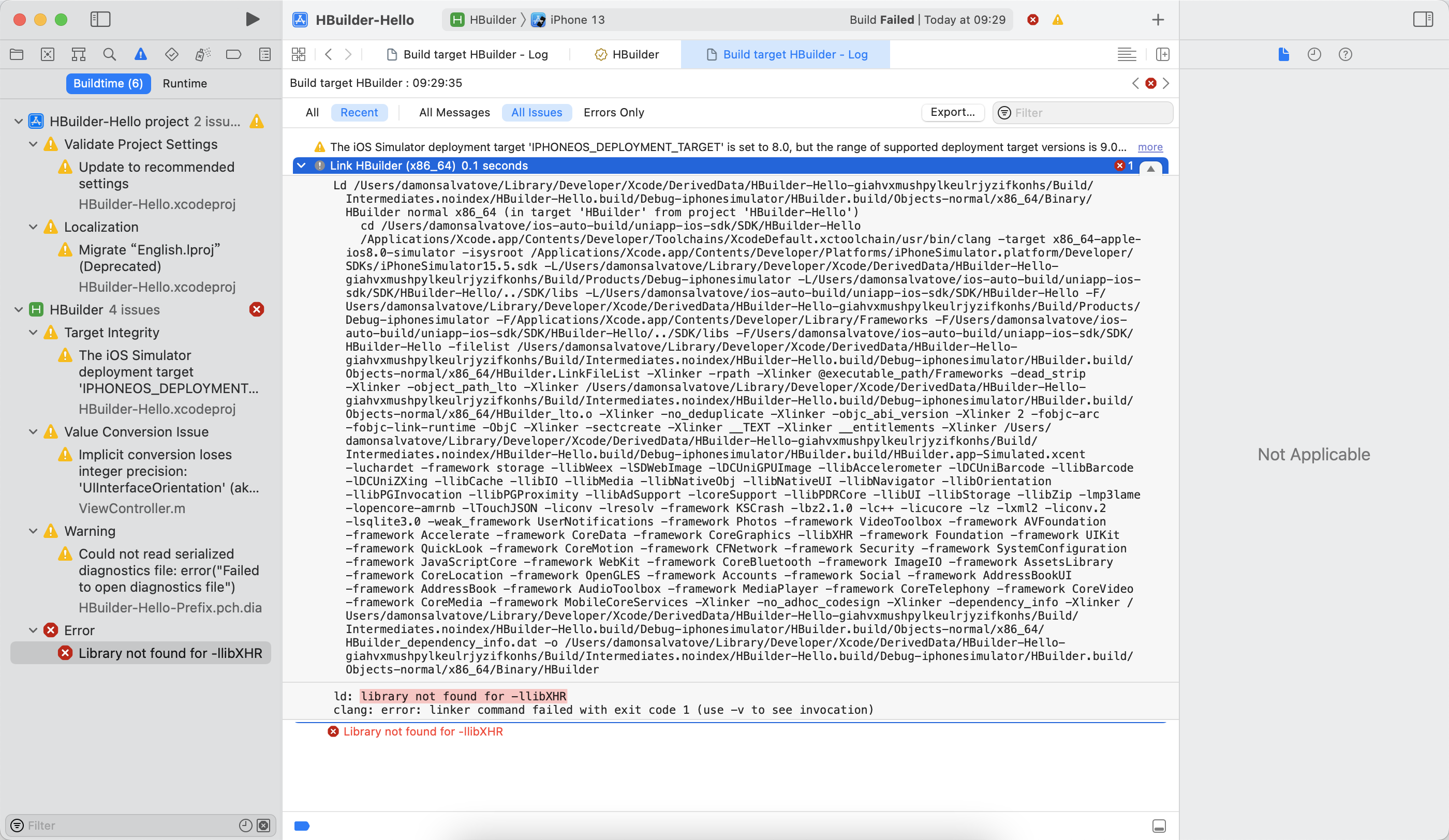Image resolution: width=1449 pixels, height=840 pixels.
Task: Open the Report navigator icon
Action: tap(264, 55)
